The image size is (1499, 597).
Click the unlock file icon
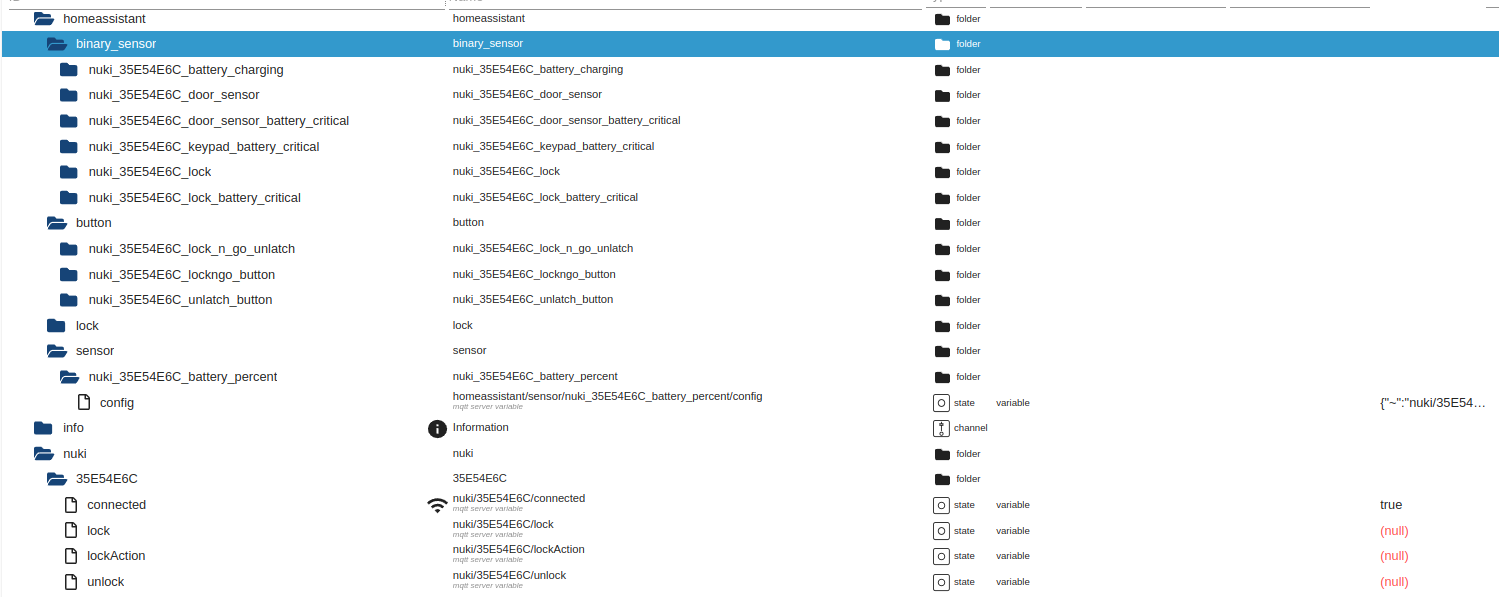pyautogui.click(x=71, y=581)
